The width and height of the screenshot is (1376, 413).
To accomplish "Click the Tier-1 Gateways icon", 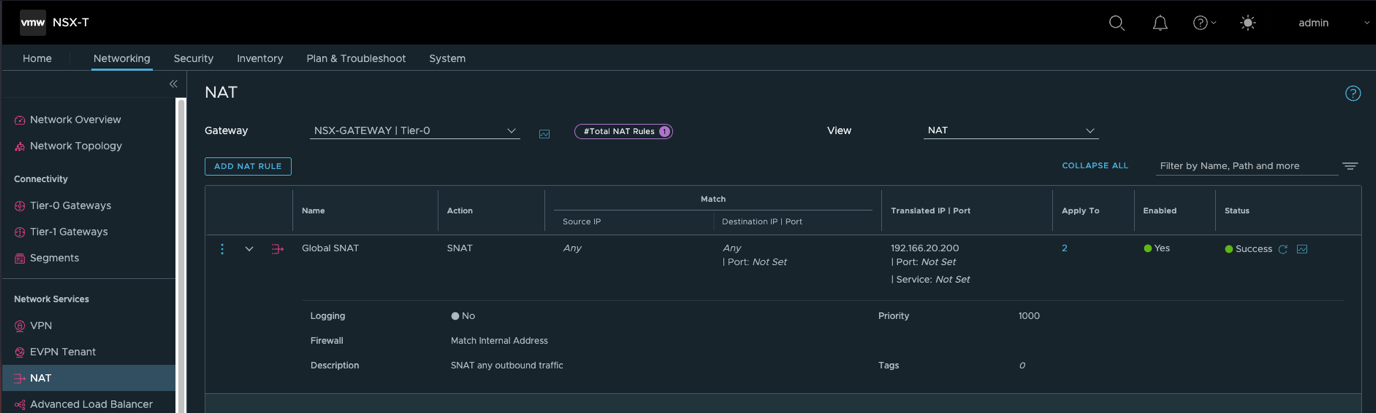I will pyautogui.click(x=20, y=232).
